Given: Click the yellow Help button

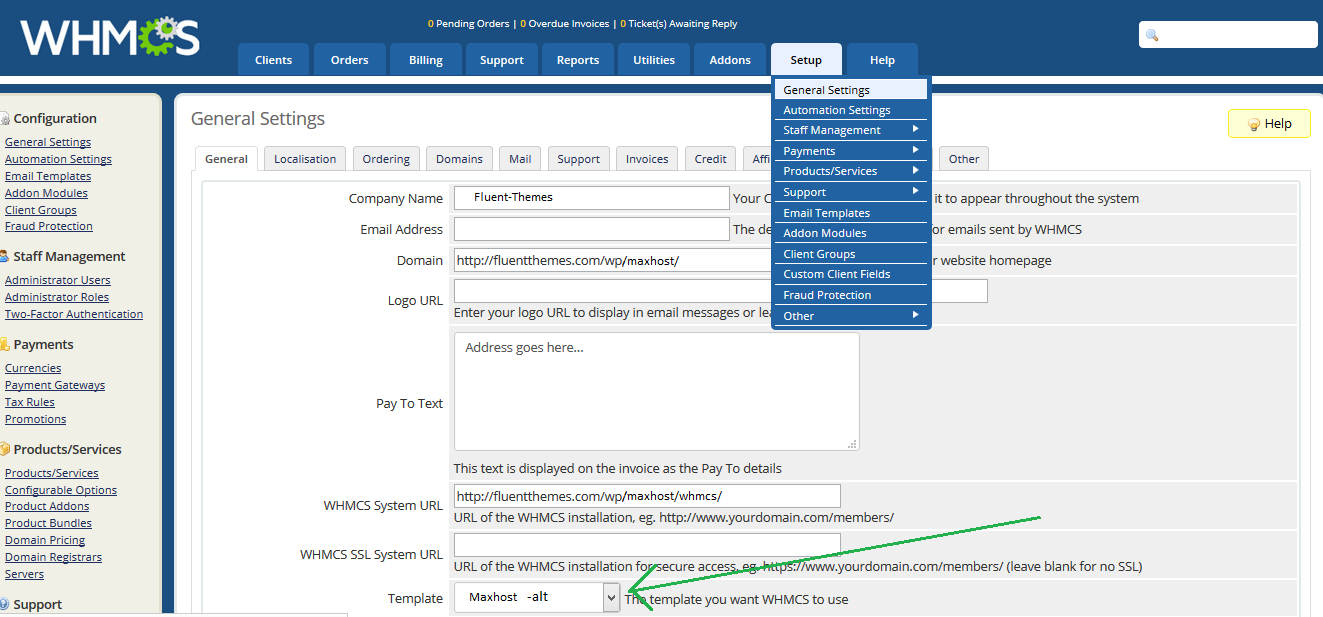Looking at the screenshot, I should [1269, 124].
